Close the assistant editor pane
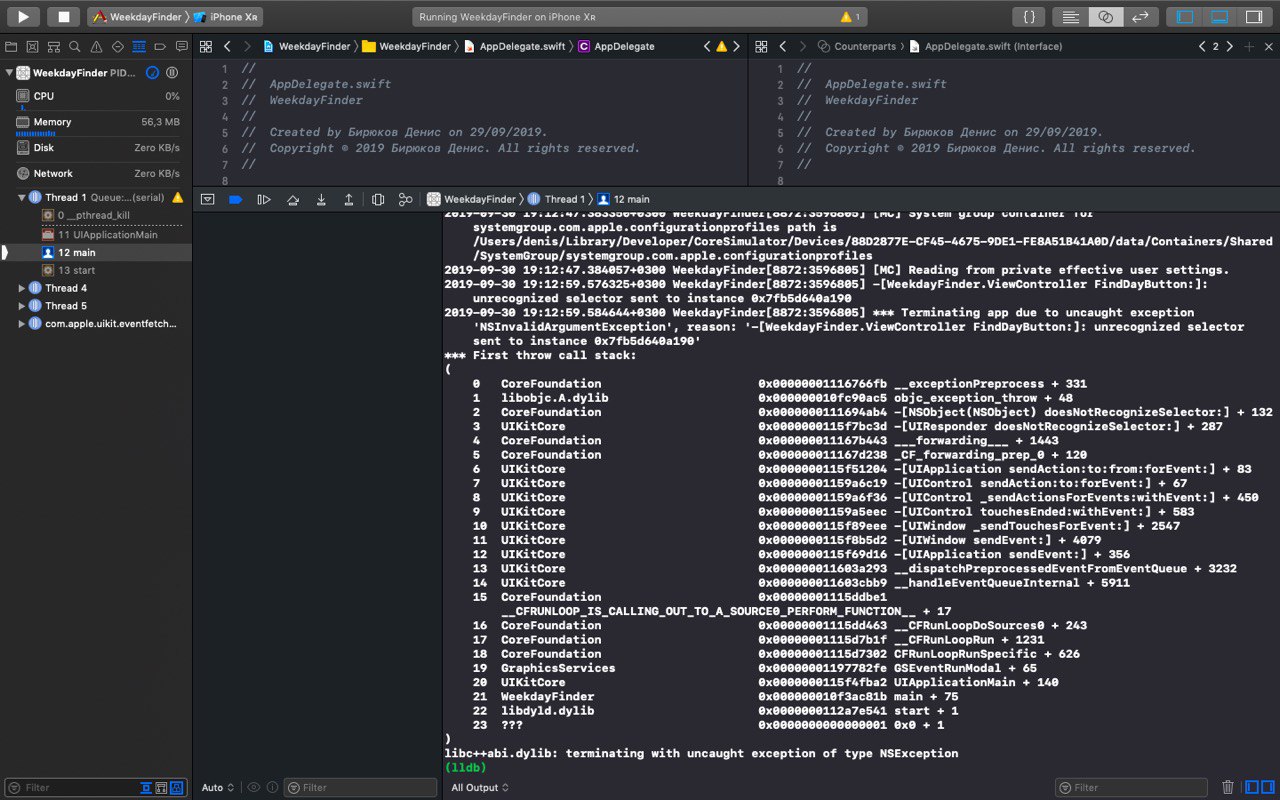Image resolution: width=1280 pixels, height=800 pixels. coord(1269,46)
